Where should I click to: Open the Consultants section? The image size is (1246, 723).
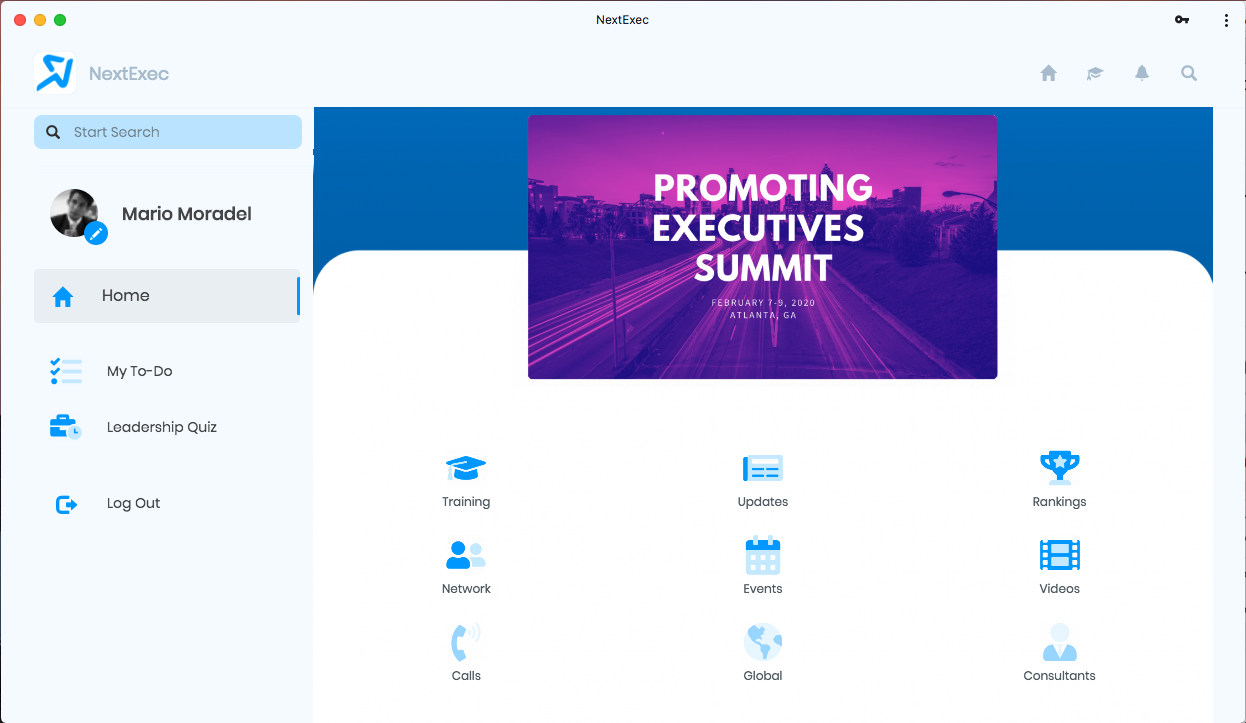1059,652
